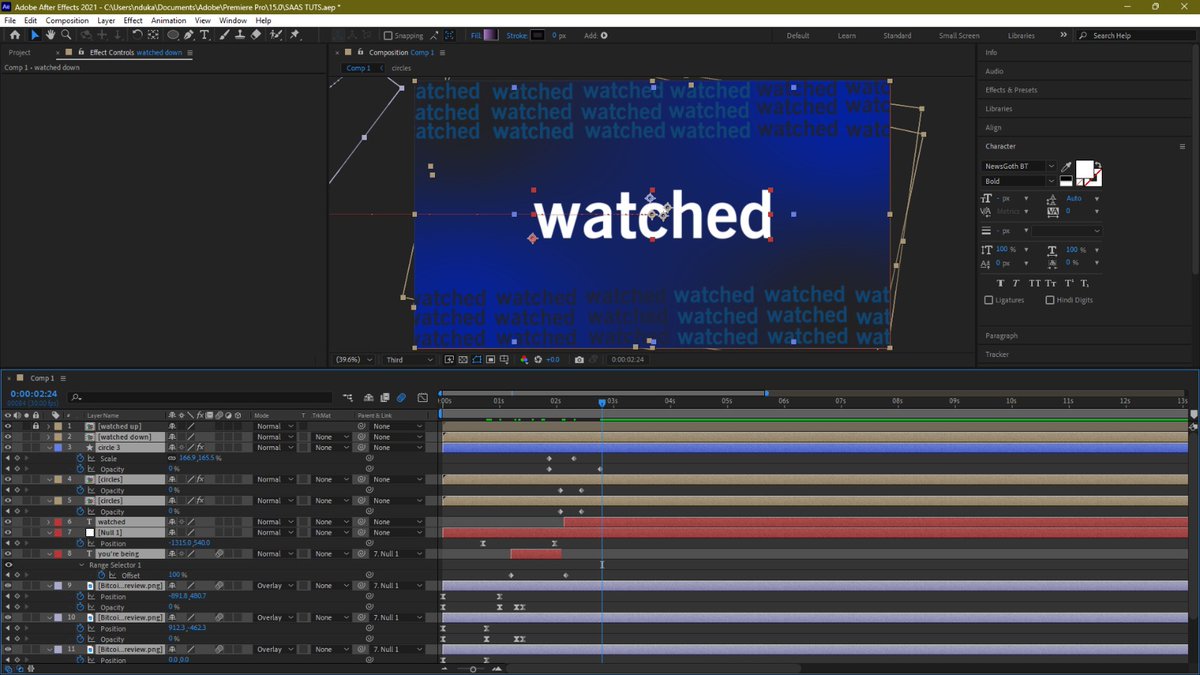This screenshot has width=1200, height=675.
Task: Open the Third resolution dropdown
Action: (409, 360)
